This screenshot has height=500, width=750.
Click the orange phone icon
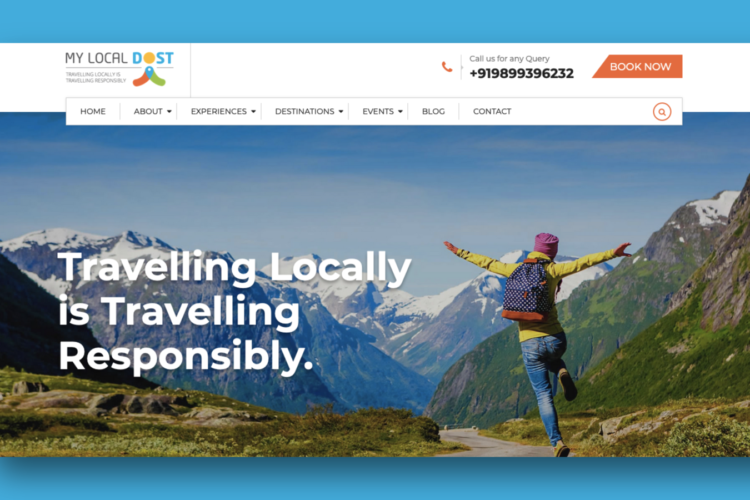click(x=447, y=67)
